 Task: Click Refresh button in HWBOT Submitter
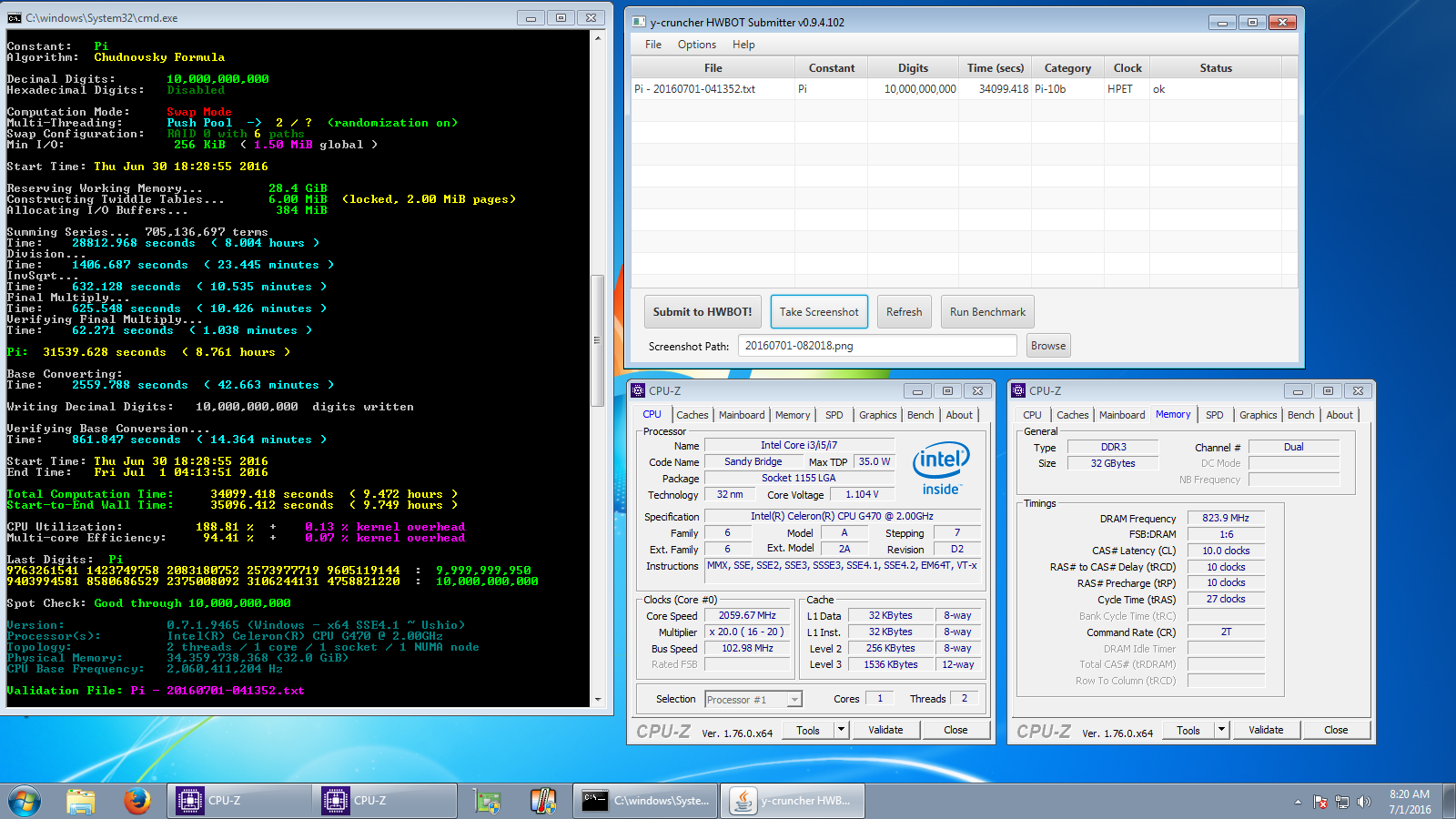(x=905, y=312)
